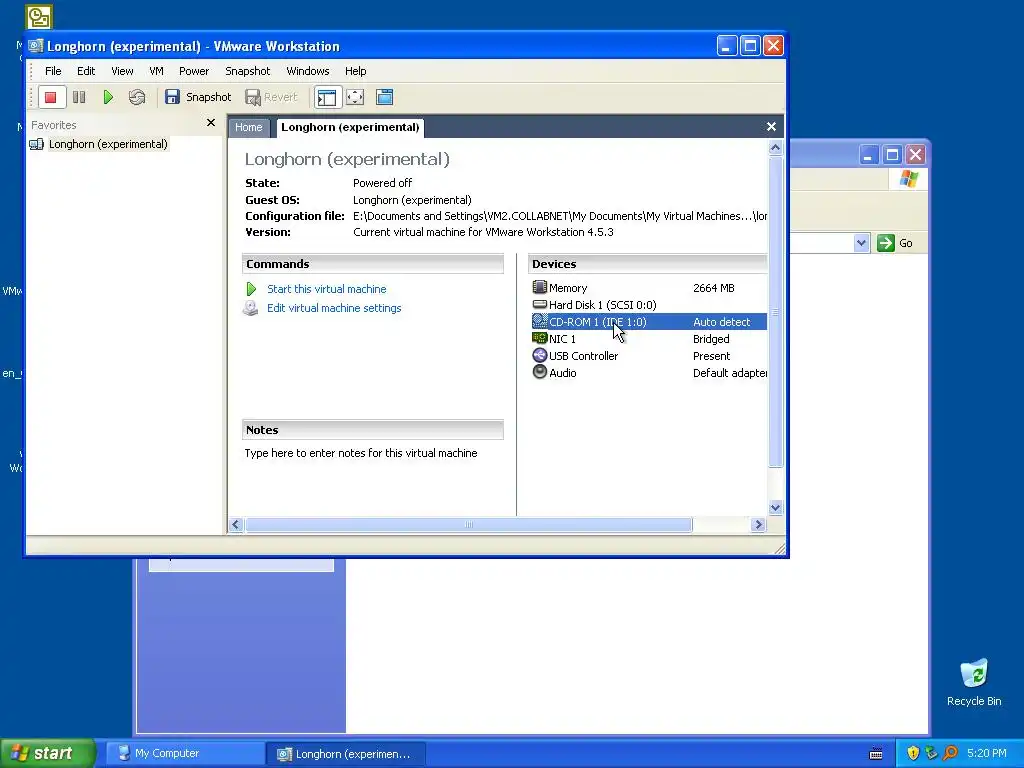Click the green play icon beside Start command
Image resolution: width=1024 pixels, height=768 pixels.
click(x=251, y=289)
